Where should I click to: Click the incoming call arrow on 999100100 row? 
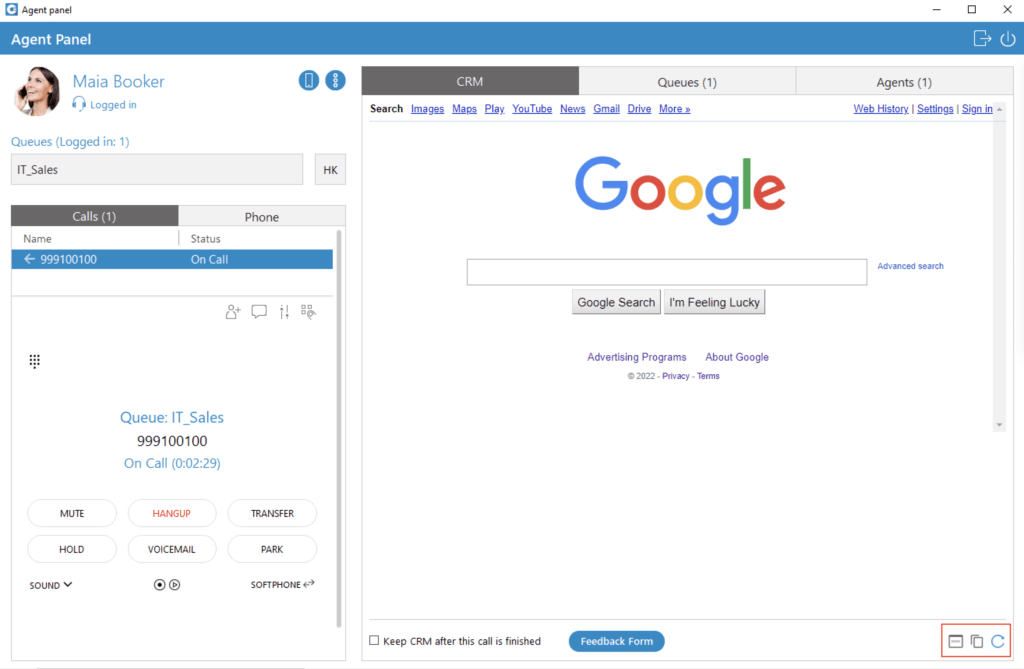[x=29, y=259]
